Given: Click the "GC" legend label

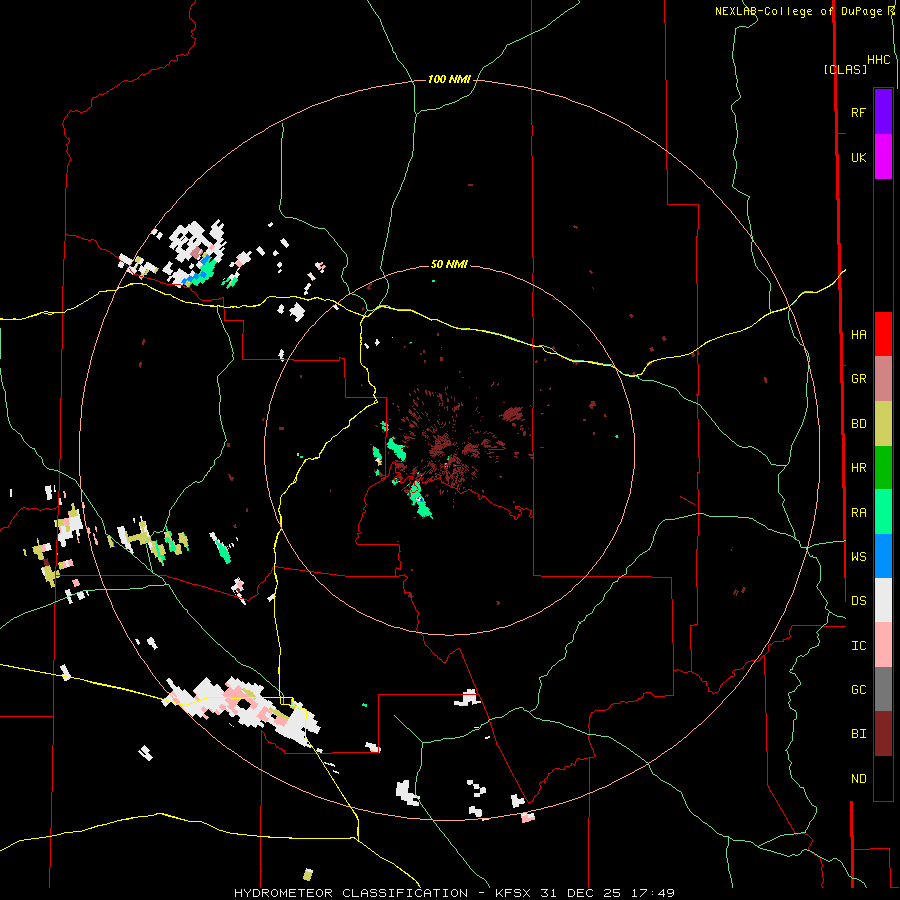Looking at the screenshot, I should [x=858, y=689].
